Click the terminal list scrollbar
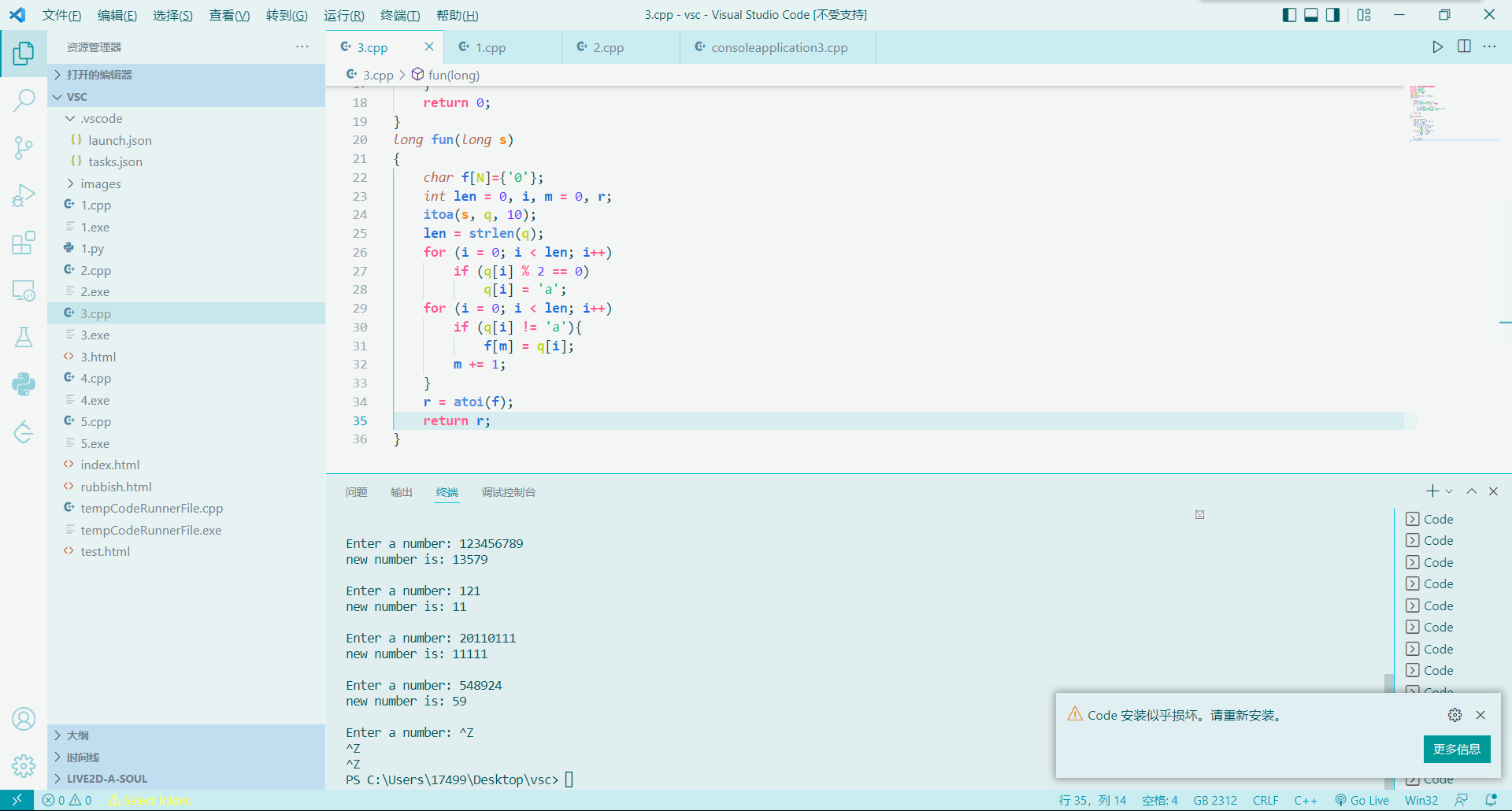The width and height of the screenshot is (1512, 811). (x=1389, y=731)
